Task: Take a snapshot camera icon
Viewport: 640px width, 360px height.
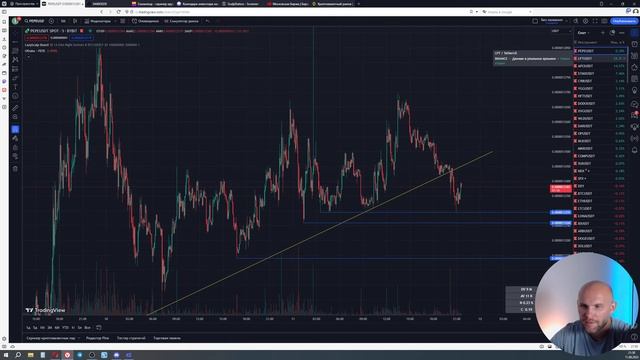Action: 604,21
